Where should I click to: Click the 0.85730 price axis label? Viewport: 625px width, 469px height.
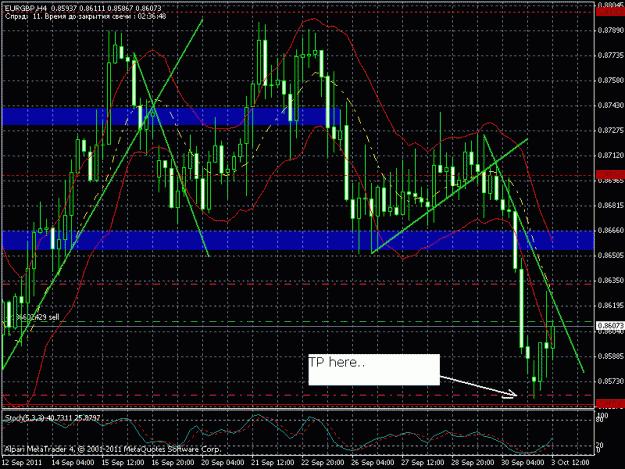610,381
